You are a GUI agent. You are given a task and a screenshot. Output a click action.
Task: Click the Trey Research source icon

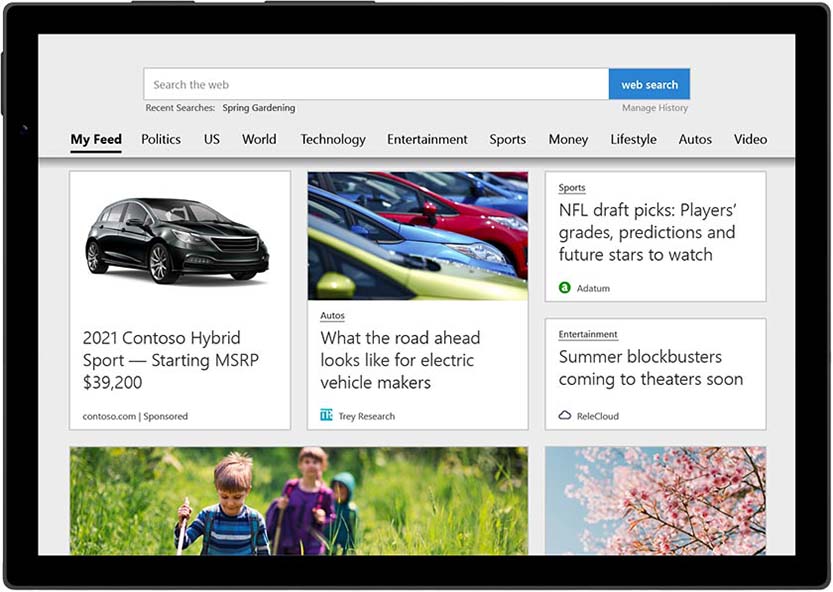click(326, 416)
